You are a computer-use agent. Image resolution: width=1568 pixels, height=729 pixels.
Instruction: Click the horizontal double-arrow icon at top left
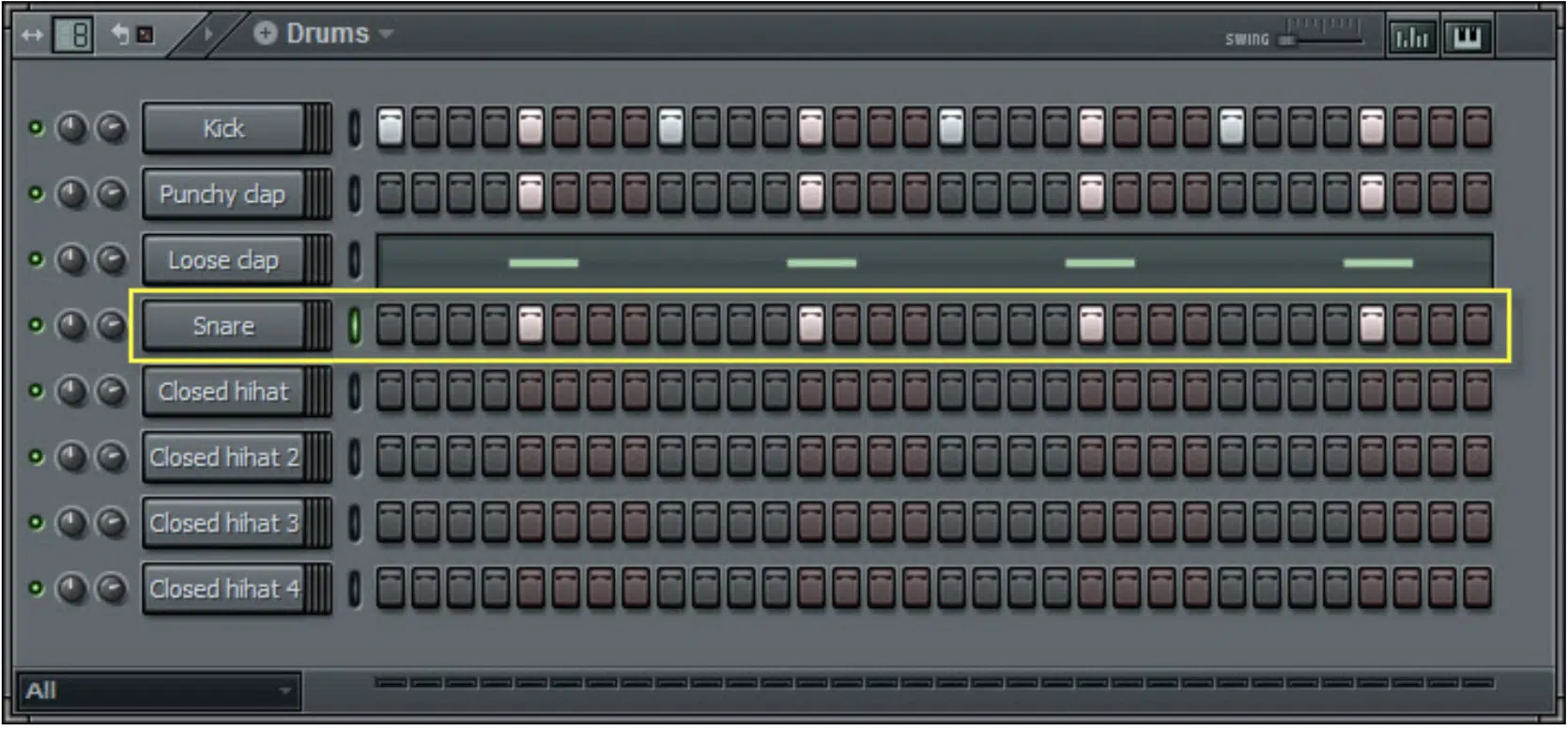click(x=32, y=36)
